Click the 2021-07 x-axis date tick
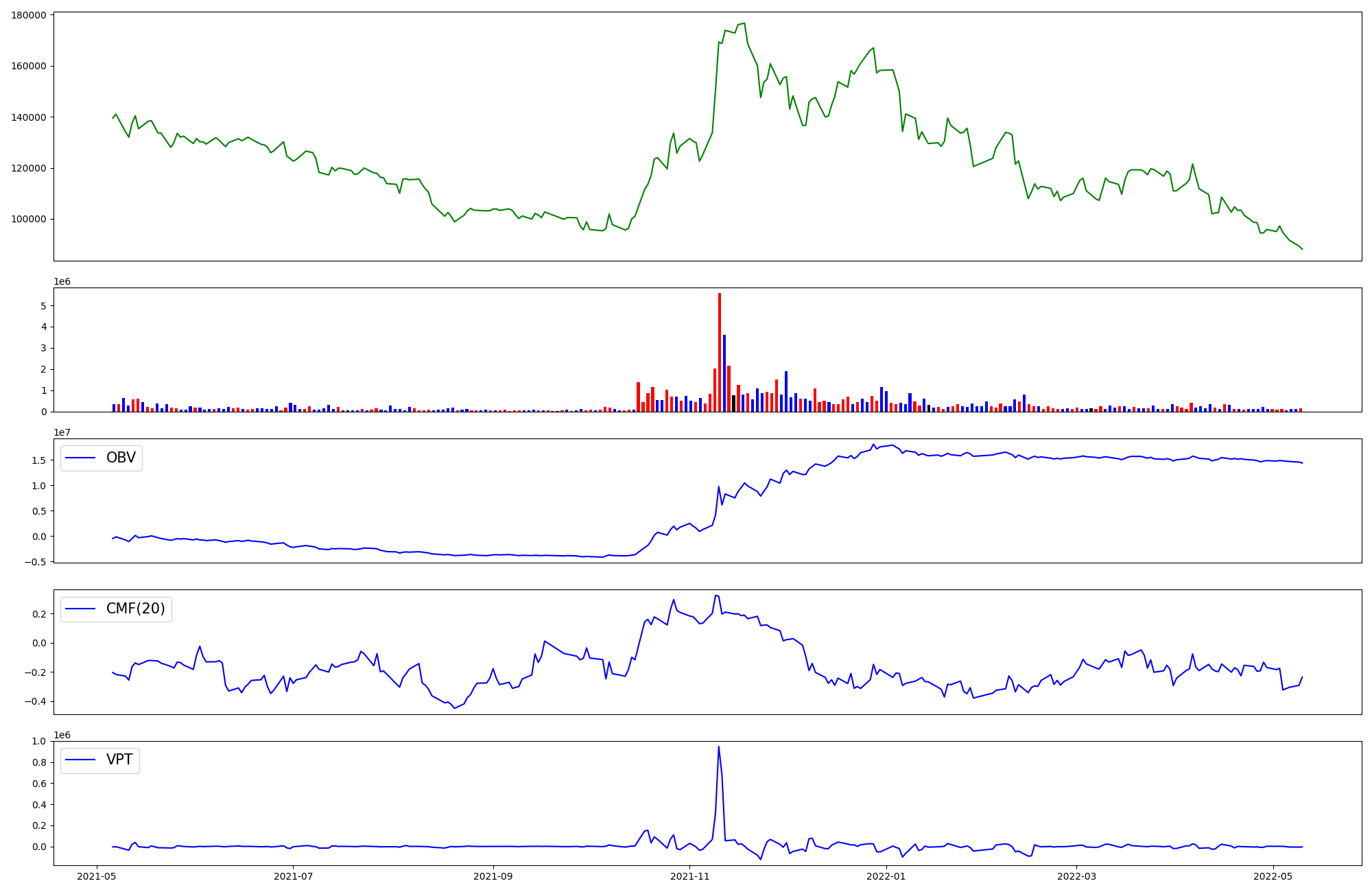The height and width of the screenshot is (892, 1372). pos(294,876)
